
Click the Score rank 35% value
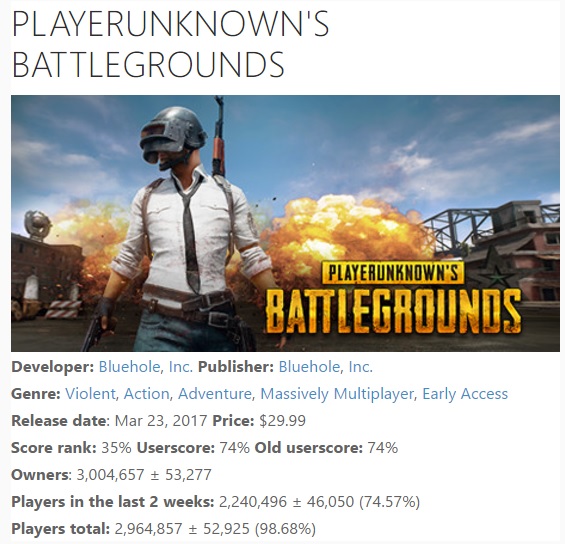pos(116,447)
